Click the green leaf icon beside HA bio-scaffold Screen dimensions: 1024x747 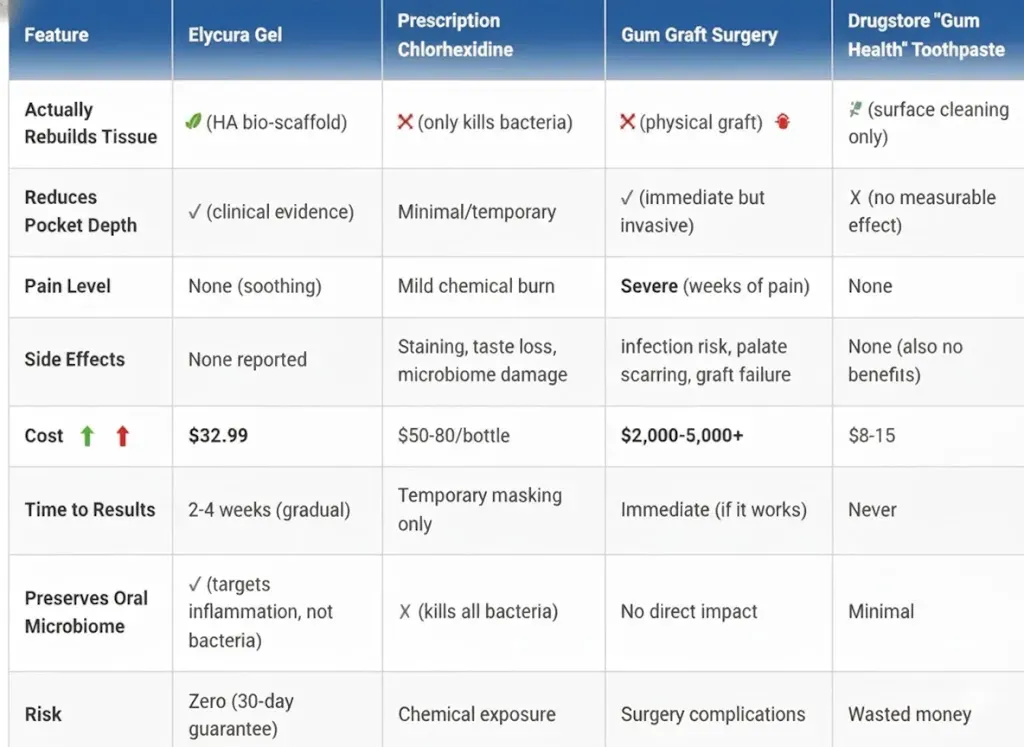194,122
